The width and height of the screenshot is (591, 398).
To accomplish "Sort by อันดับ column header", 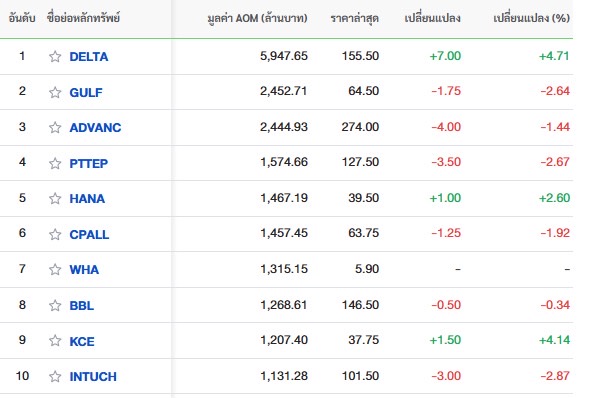I will click(22, 18).
